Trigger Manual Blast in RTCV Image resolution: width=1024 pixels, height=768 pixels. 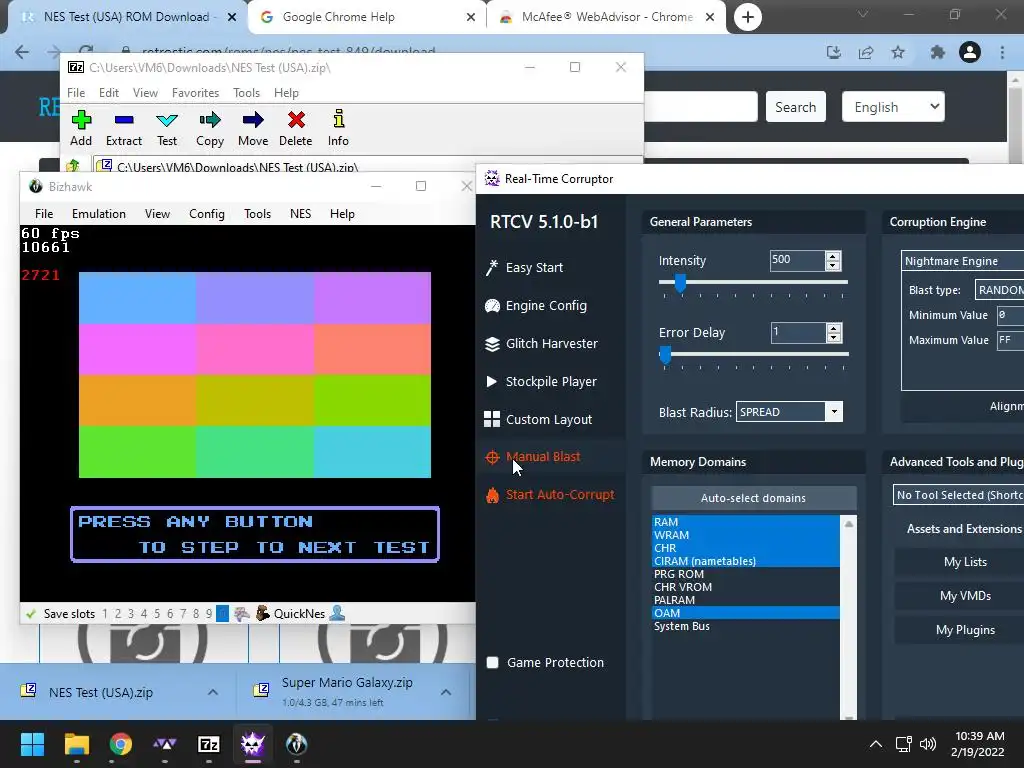533,457
